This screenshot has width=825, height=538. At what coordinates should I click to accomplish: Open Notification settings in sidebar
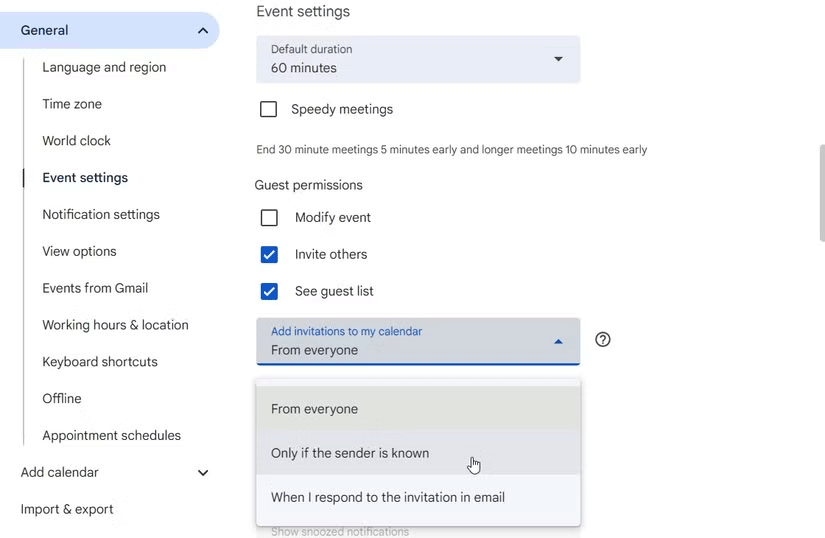tap(101, 215)
